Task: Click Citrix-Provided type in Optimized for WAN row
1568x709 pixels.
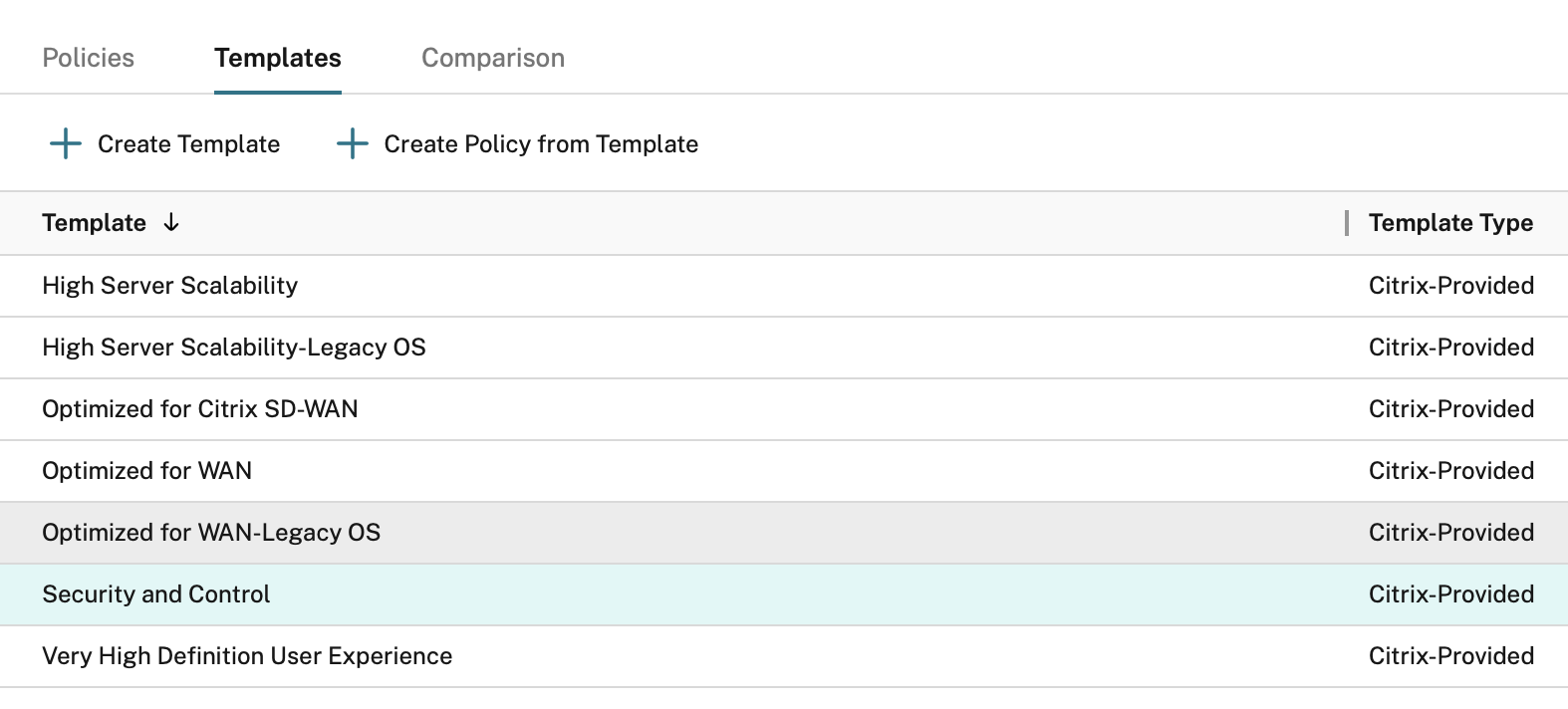Action: pyautogui.click(x=1449, y=471)
